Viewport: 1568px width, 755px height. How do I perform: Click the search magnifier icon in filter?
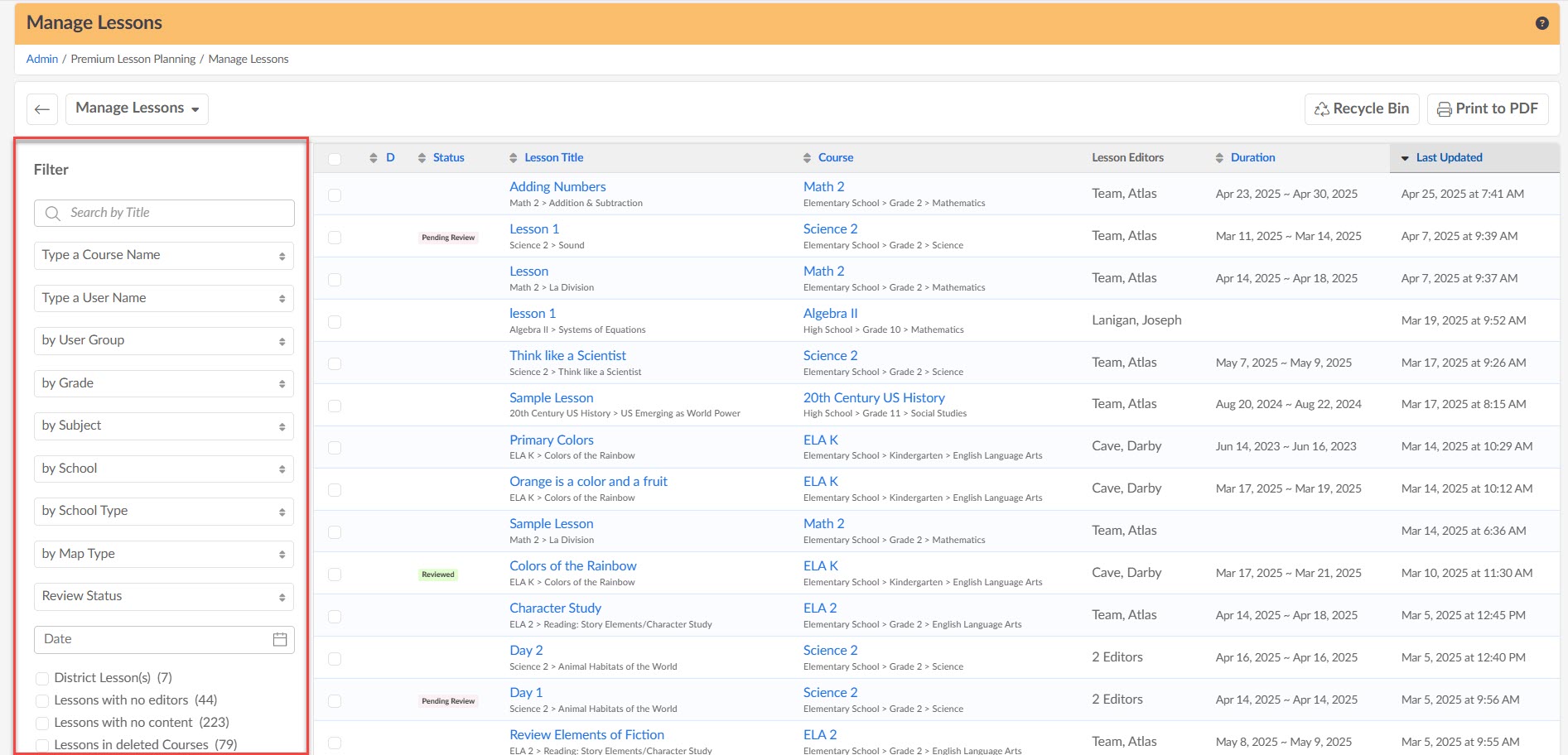pyautogui.click(x=53, y=213)
